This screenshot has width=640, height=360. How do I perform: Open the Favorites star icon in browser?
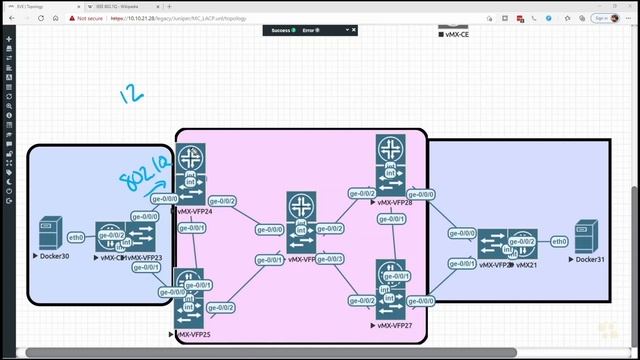(x=567, y=18)
